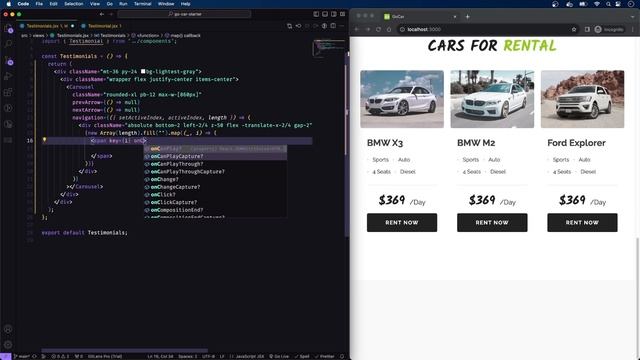Click the localhost:3000 address bar
Screen dimensions: 640x360
[488, 29]
